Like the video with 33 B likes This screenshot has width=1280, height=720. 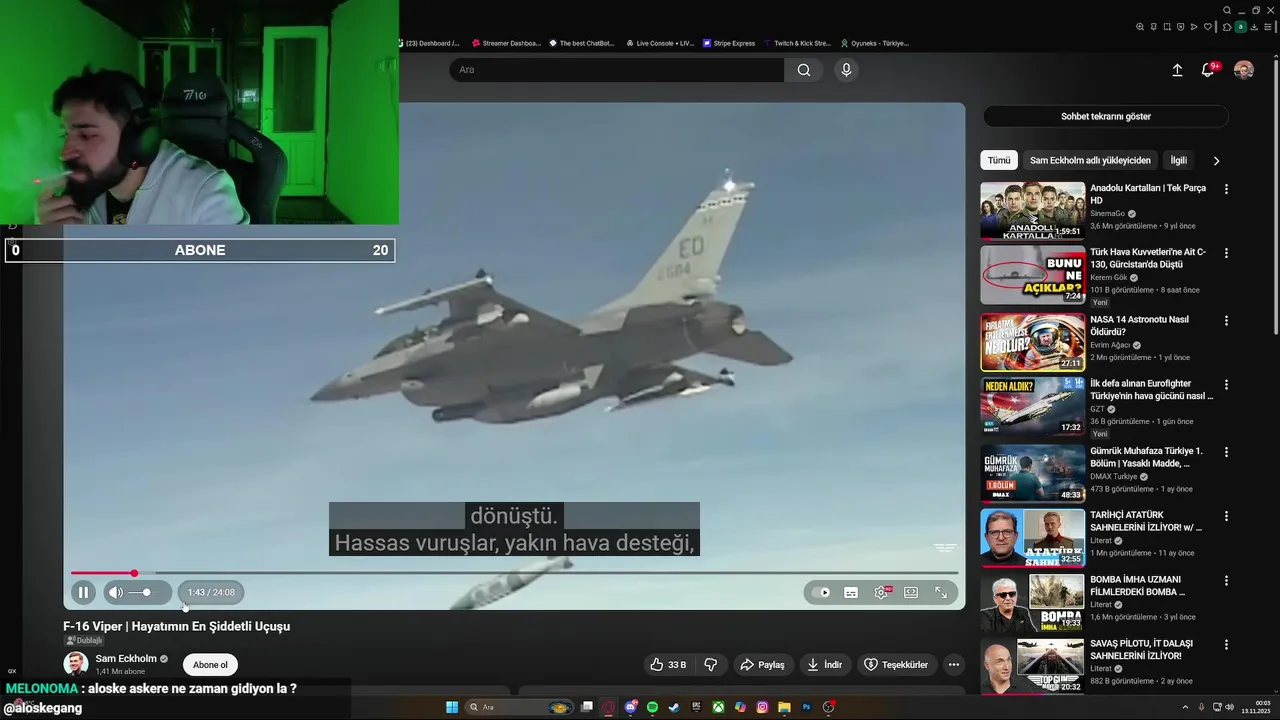(x=668, y=664)
